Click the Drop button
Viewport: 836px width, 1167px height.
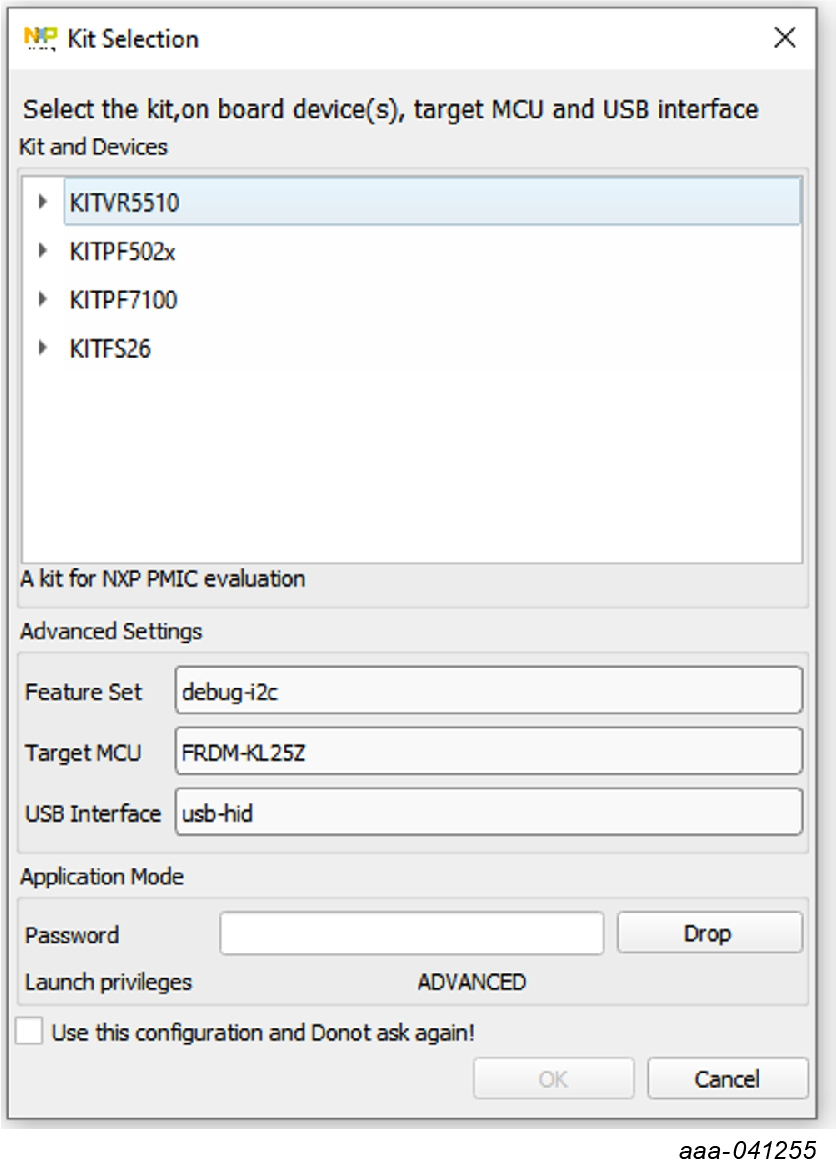point(710,933)
